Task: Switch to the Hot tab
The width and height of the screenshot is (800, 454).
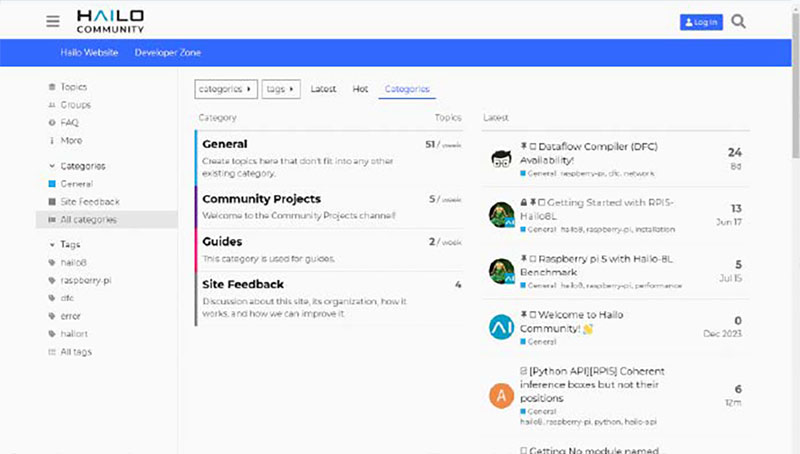Action: pos(360,89)
